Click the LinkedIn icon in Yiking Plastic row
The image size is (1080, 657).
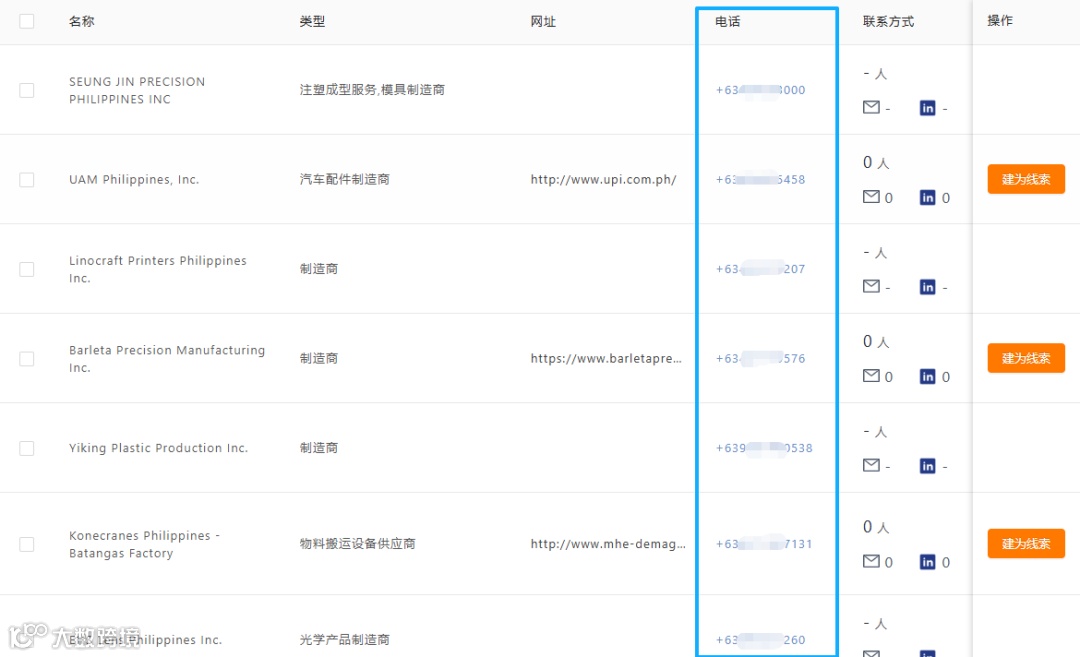(928, 466)
